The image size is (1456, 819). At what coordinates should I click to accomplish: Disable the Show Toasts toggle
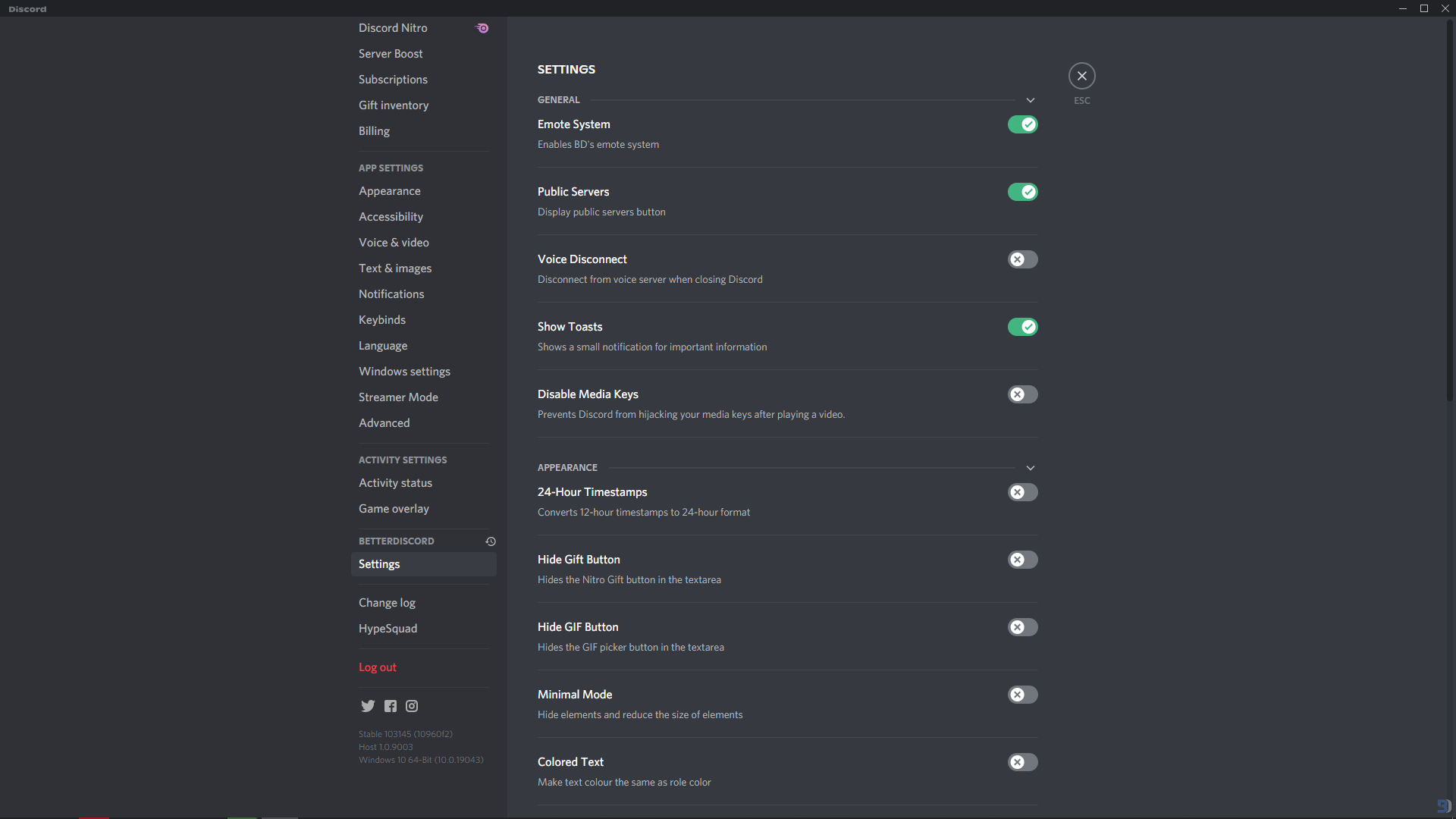1022,327
